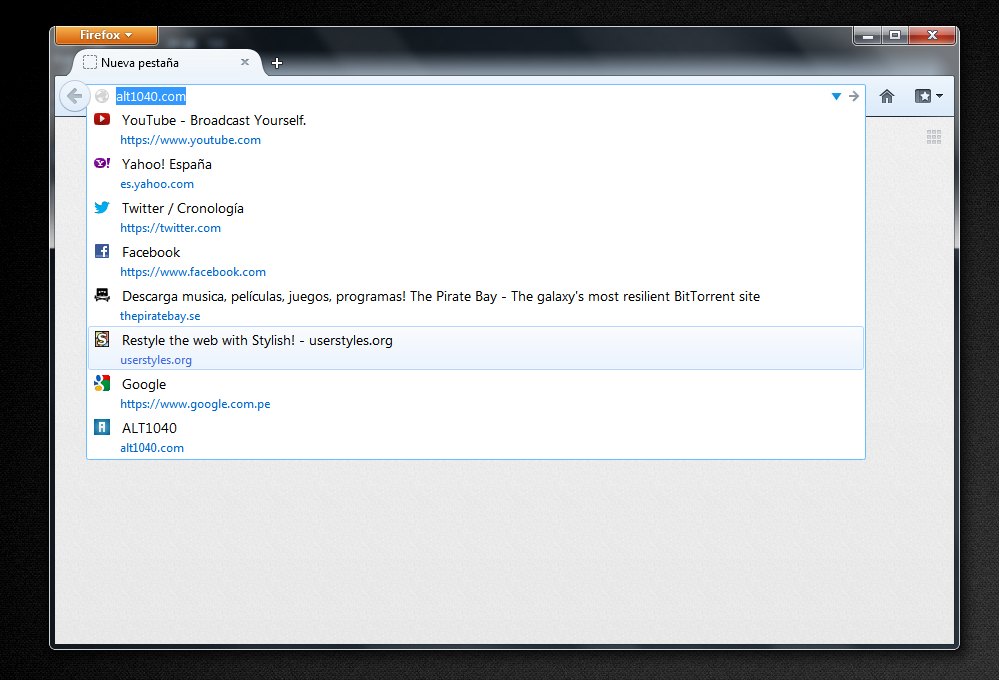Open https://twitter.com link
This screenshot has height=680, width=1000.
(170, 228)
